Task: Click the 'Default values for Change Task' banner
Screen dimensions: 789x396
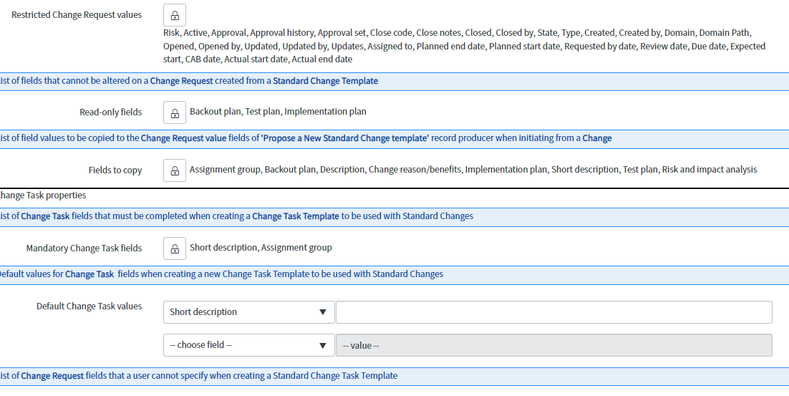Action: (x=394, y=274)
